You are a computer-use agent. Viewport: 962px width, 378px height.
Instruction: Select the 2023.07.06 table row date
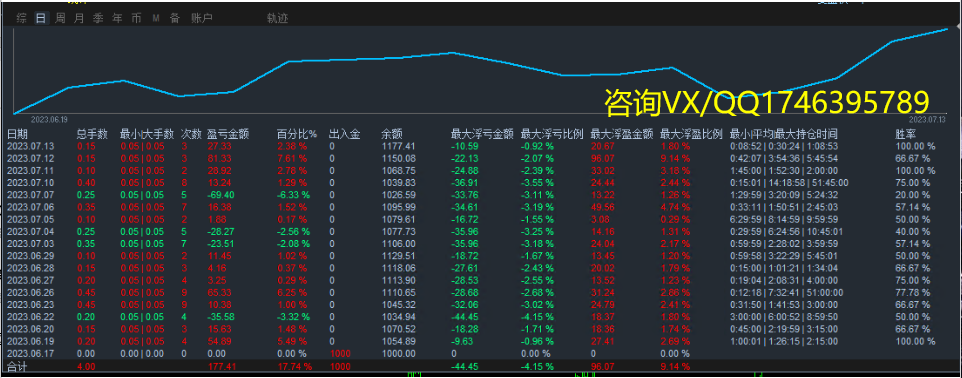31,207
